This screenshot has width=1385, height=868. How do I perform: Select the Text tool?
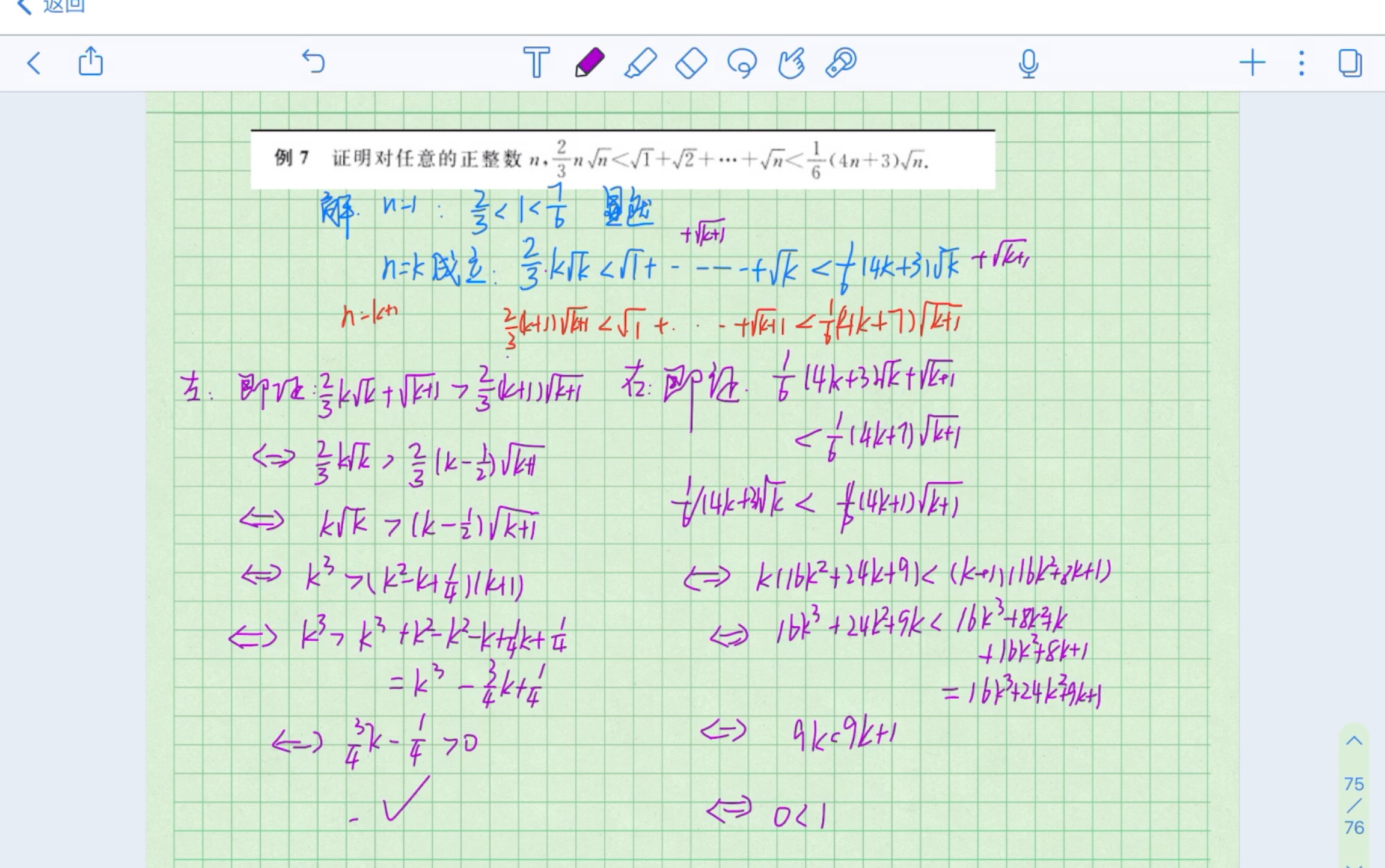(535, 62)
